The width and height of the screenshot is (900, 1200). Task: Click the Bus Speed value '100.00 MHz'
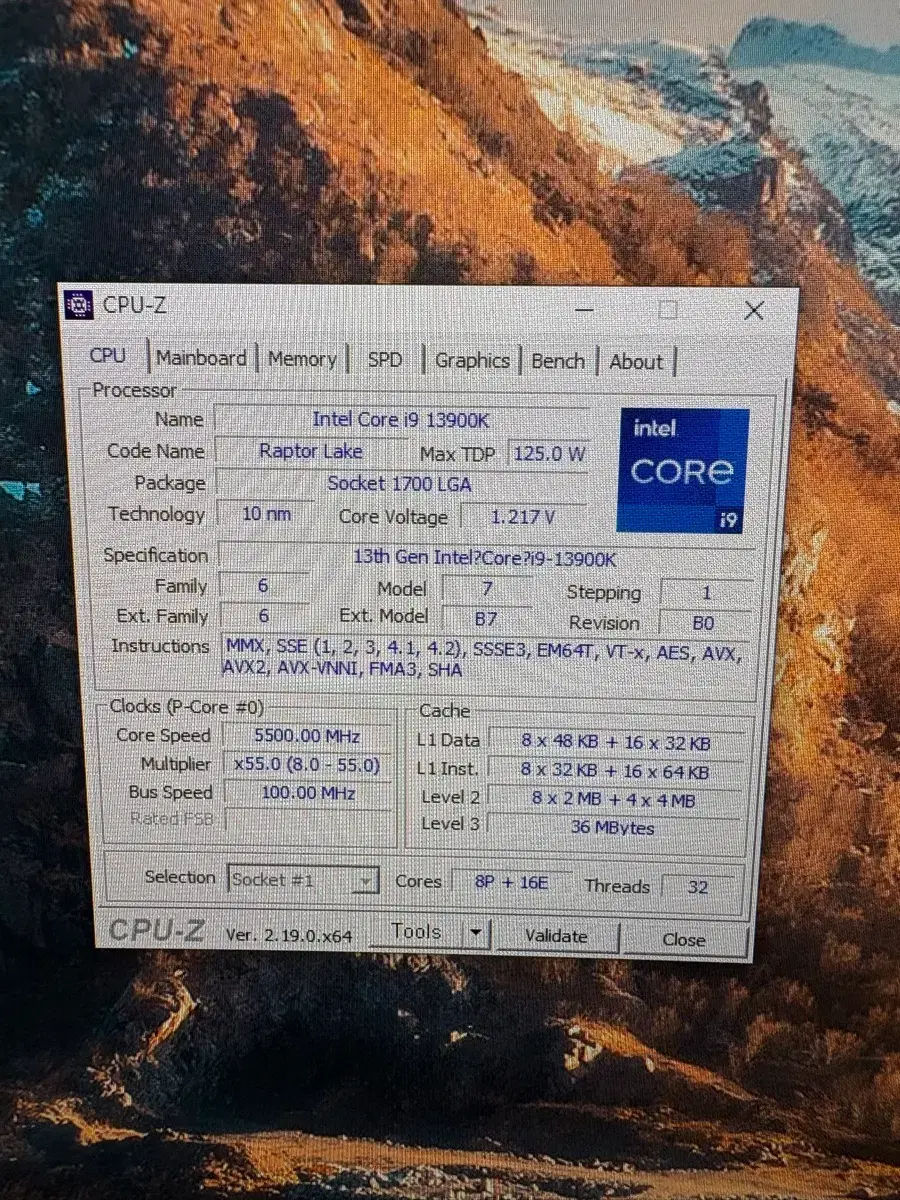pos(308,793)
